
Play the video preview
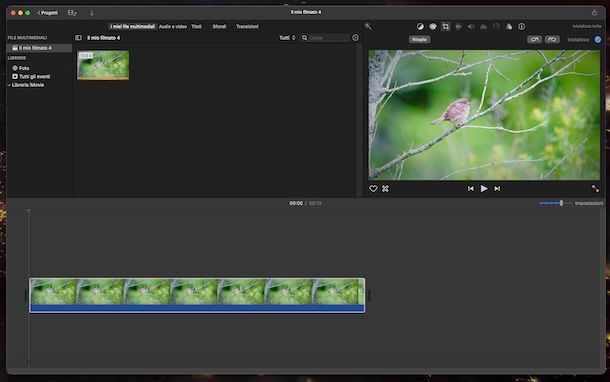[484, 189]
